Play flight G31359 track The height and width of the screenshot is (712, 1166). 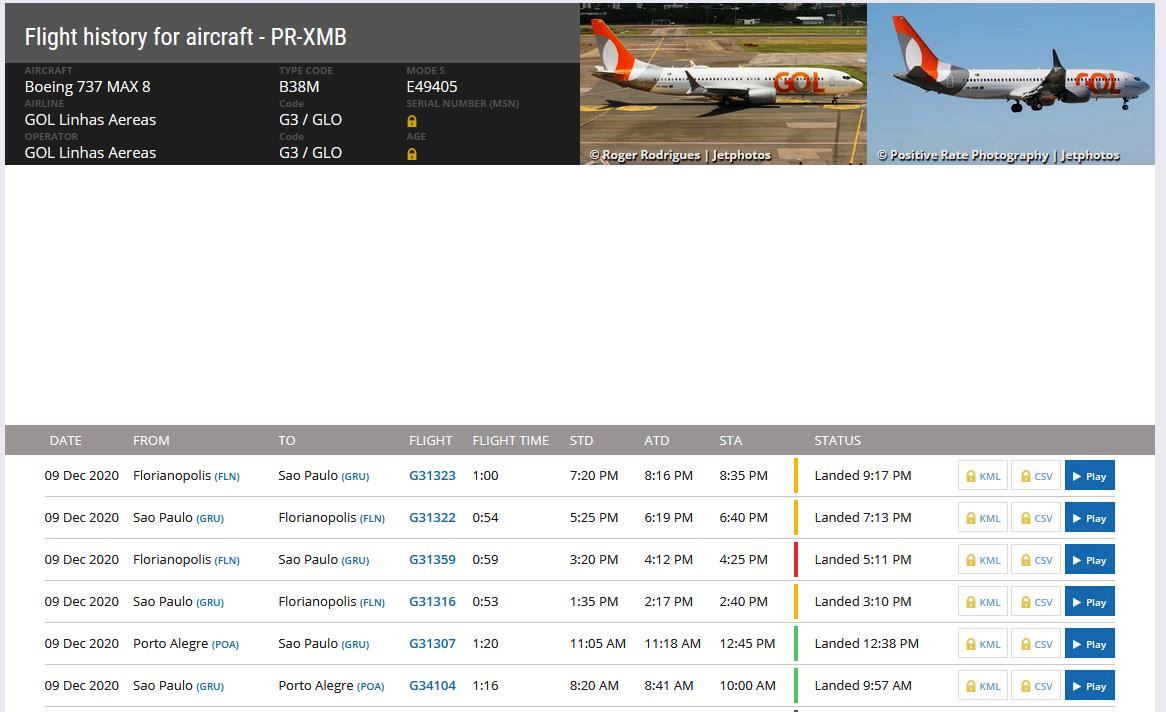coord(1089,560)
